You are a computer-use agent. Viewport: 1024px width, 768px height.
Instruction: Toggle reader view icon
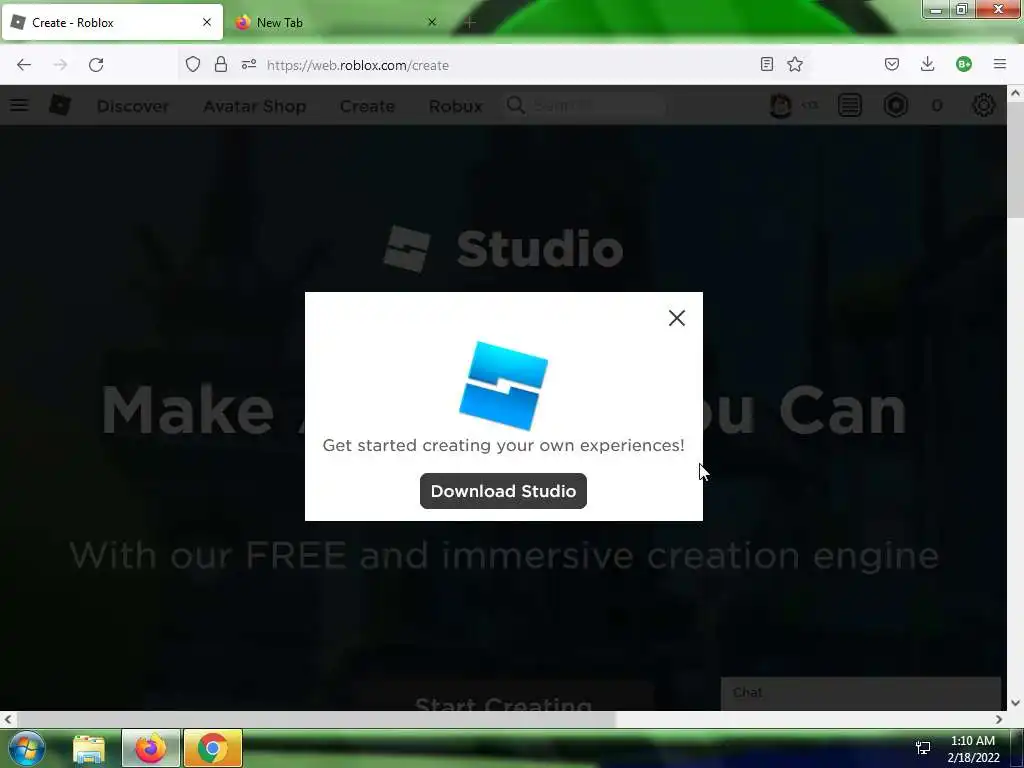(x=767, y=64)
